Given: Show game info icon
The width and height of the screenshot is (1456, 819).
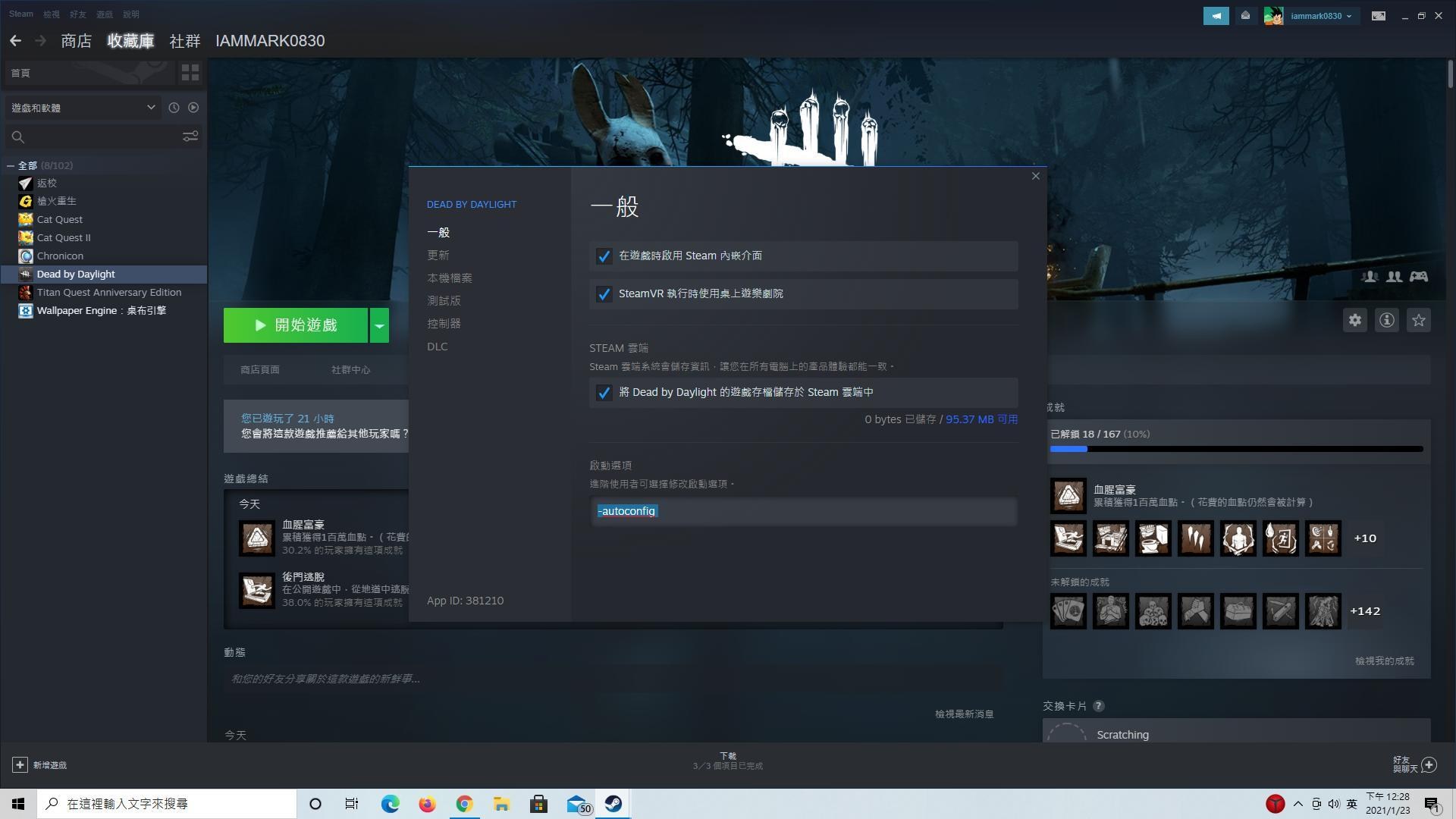Looking at the screenshot, I should [1387, 320].
